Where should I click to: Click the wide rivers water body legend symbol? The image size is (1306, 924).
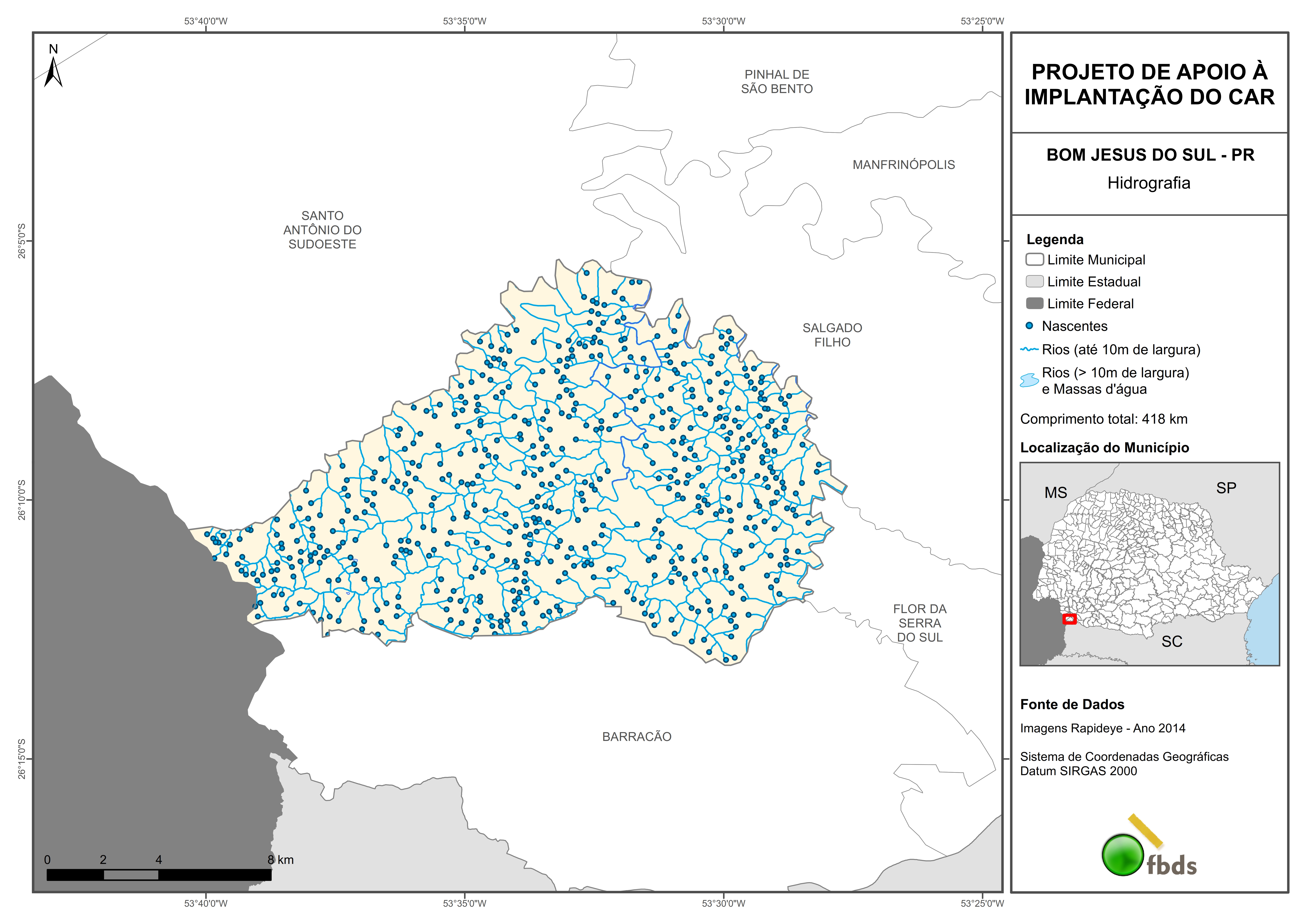[1029, 380]
